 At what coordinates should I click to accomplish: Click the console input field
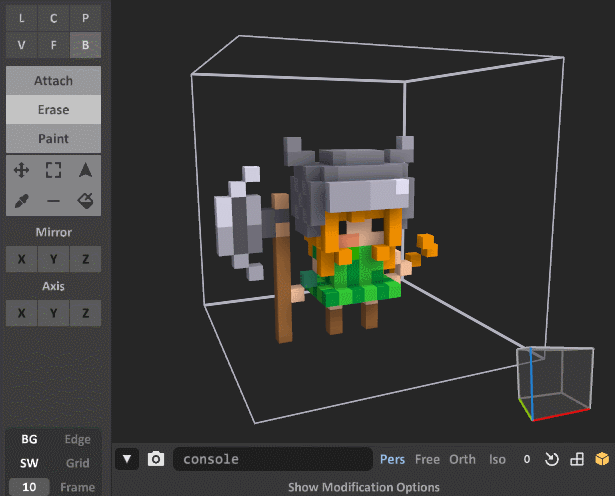point(273,459)
